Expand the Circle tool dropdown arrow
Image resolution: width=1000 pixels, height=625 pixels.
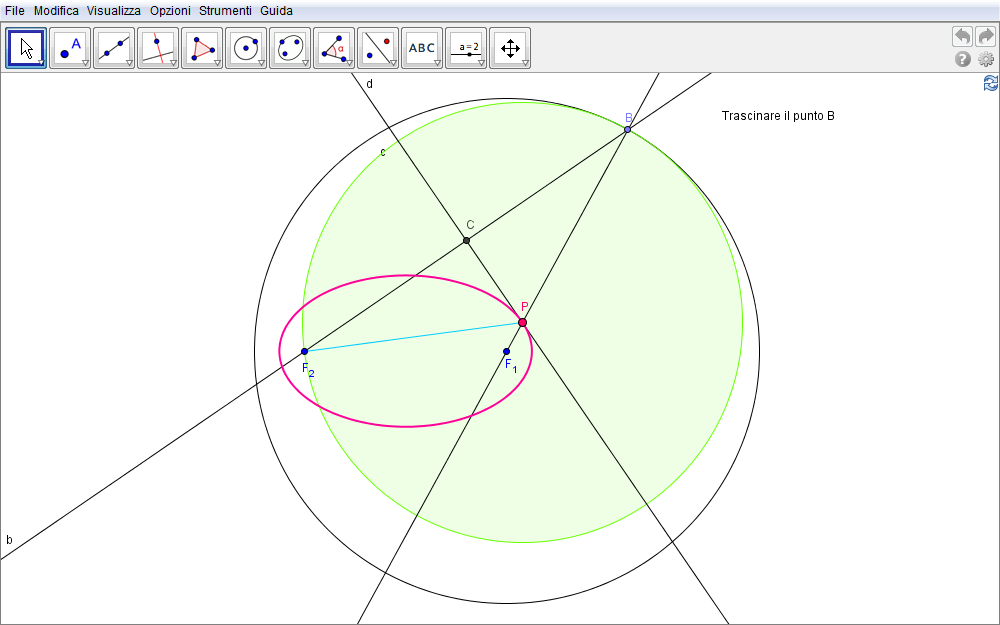pos(261,63)
